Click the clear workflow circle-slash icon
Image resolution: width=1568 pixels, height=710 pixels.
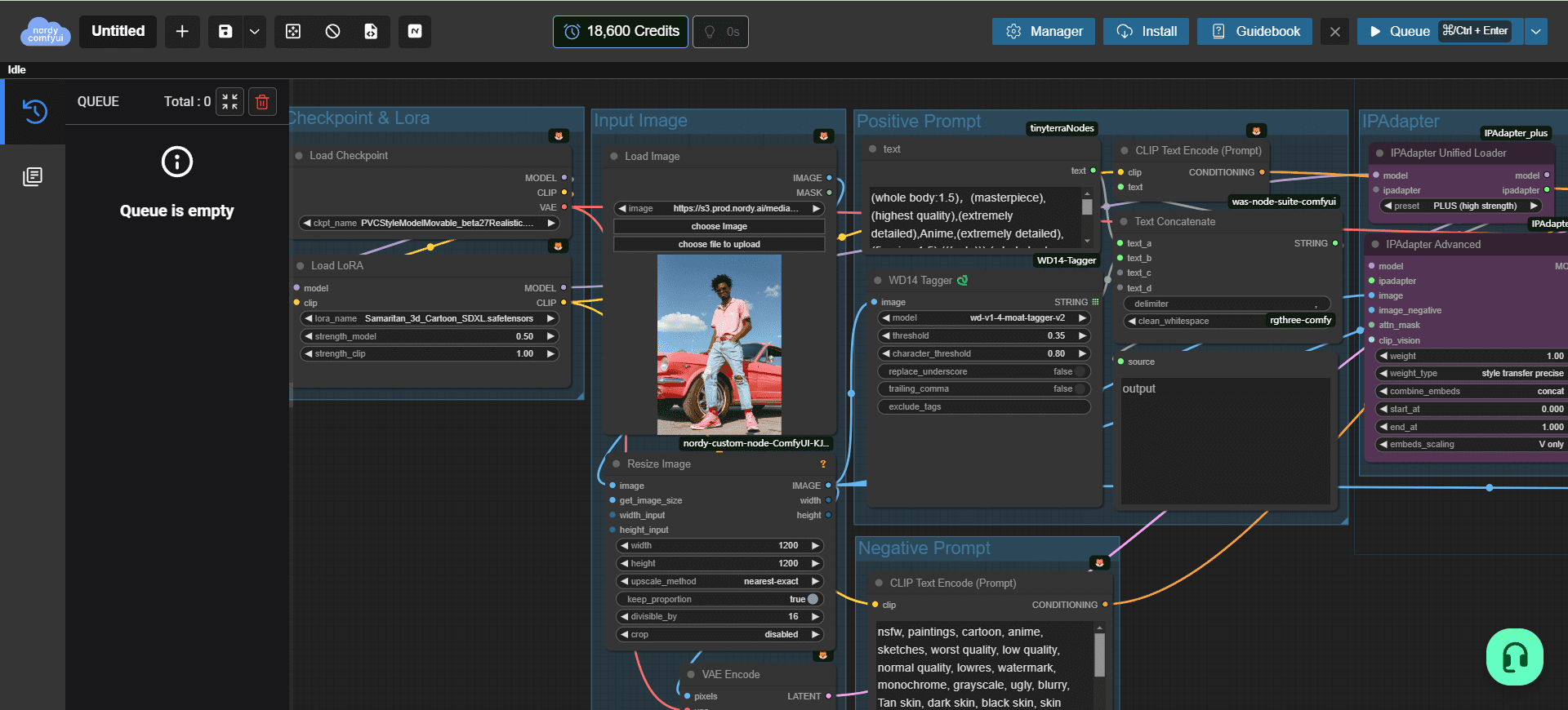coord(332,31)
